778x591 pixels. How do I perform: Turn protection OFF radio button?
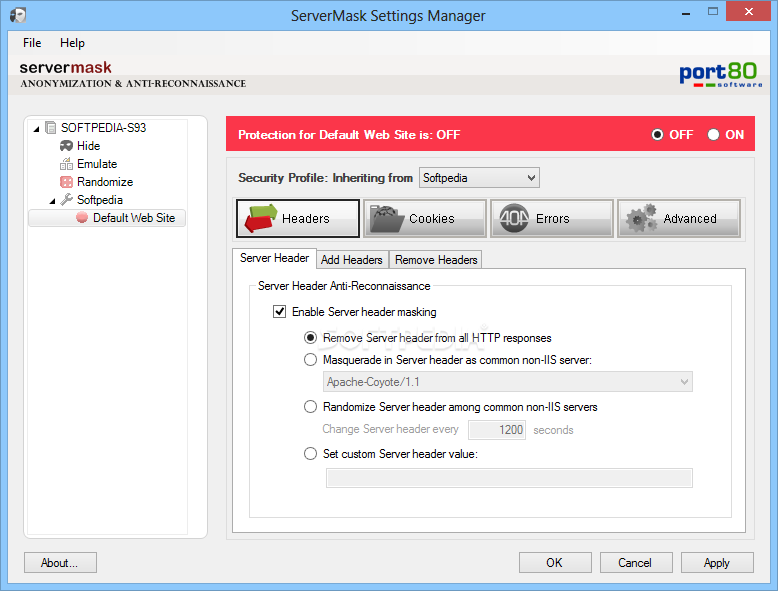tap(657, 134)
